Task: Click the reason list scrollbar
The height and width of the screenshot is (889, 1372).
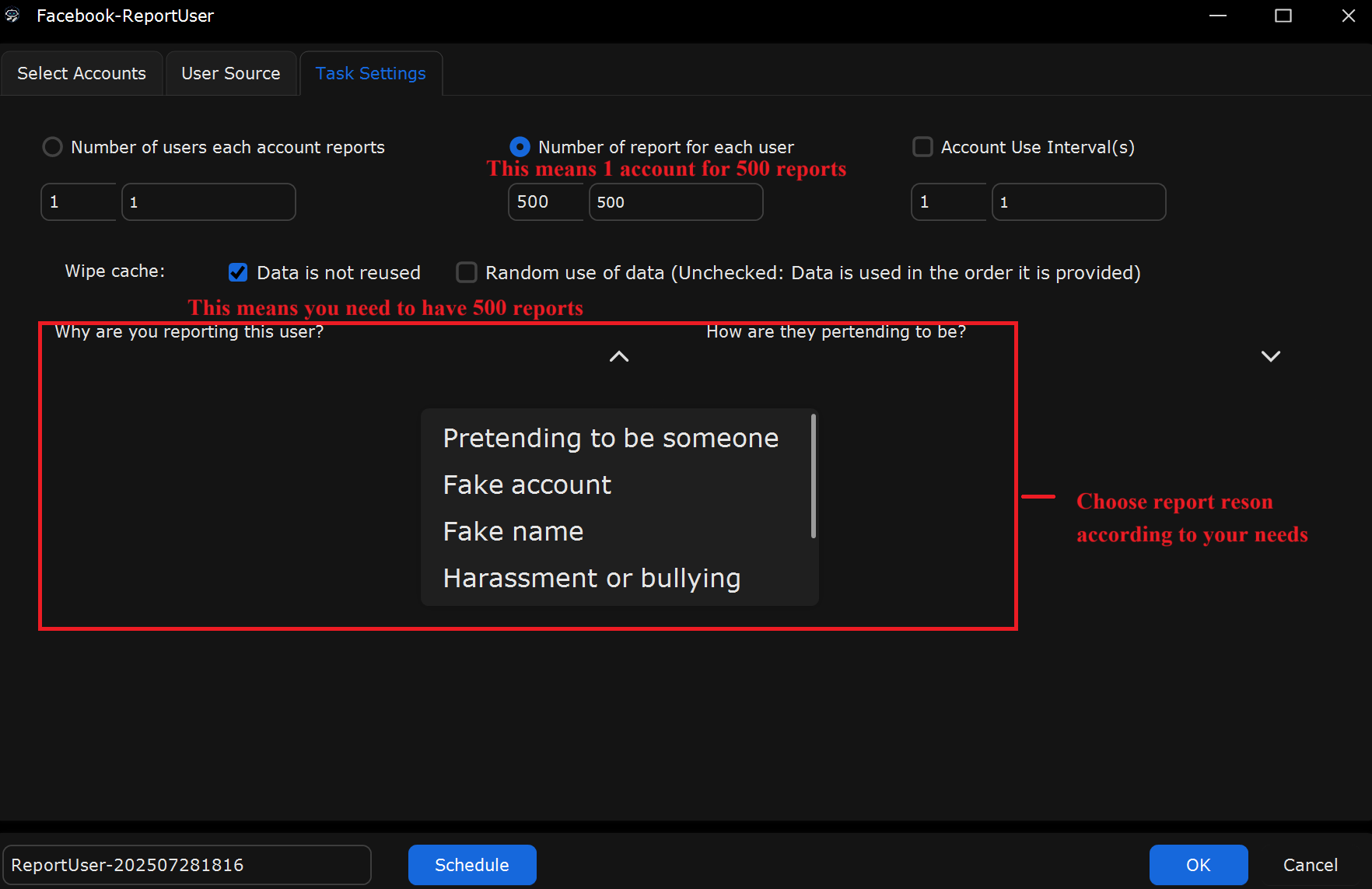Action: pos(814,476)
